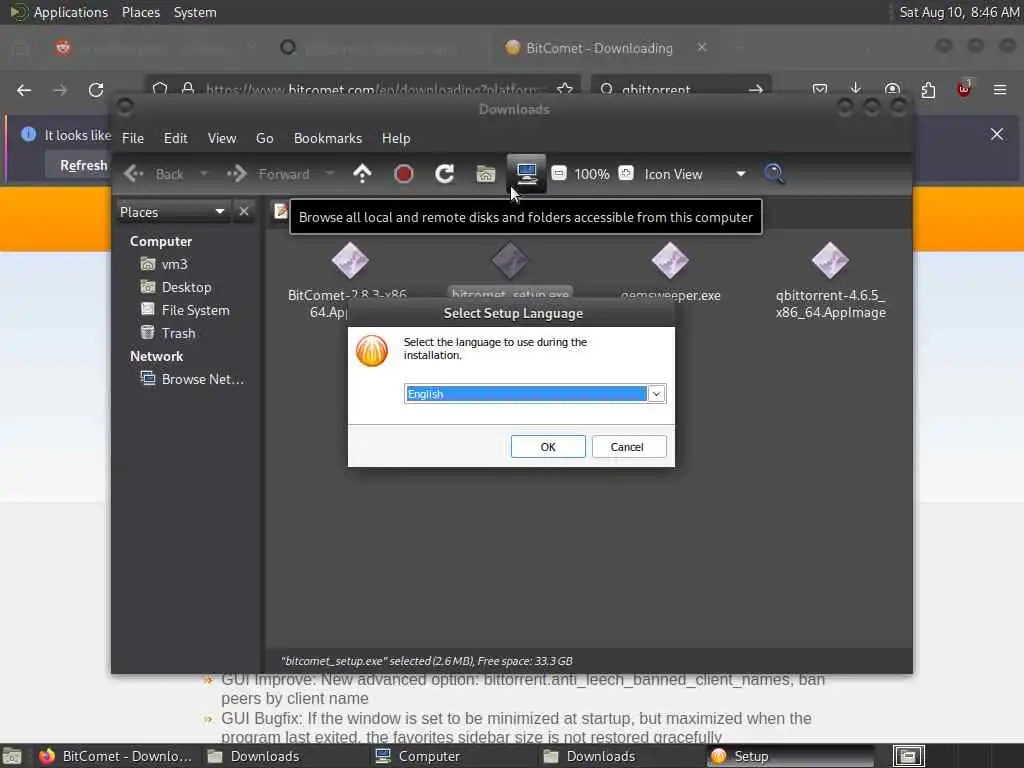Open the View menu in file manager
Viewport: 1024px width, 768px height.
222,138
